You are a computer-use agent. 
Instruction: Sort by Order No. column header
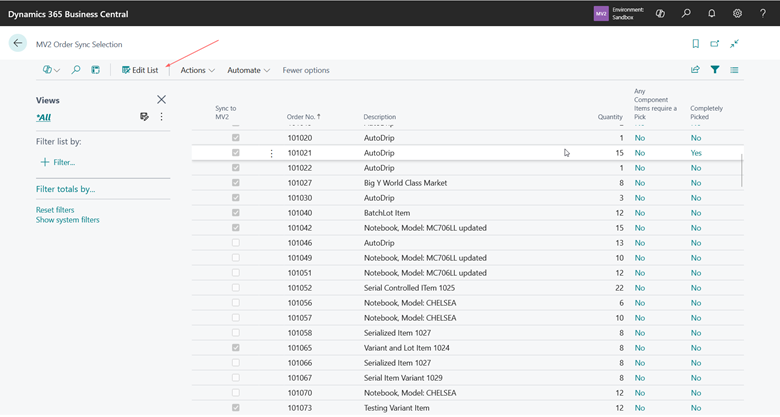click(x=303, y=117)
